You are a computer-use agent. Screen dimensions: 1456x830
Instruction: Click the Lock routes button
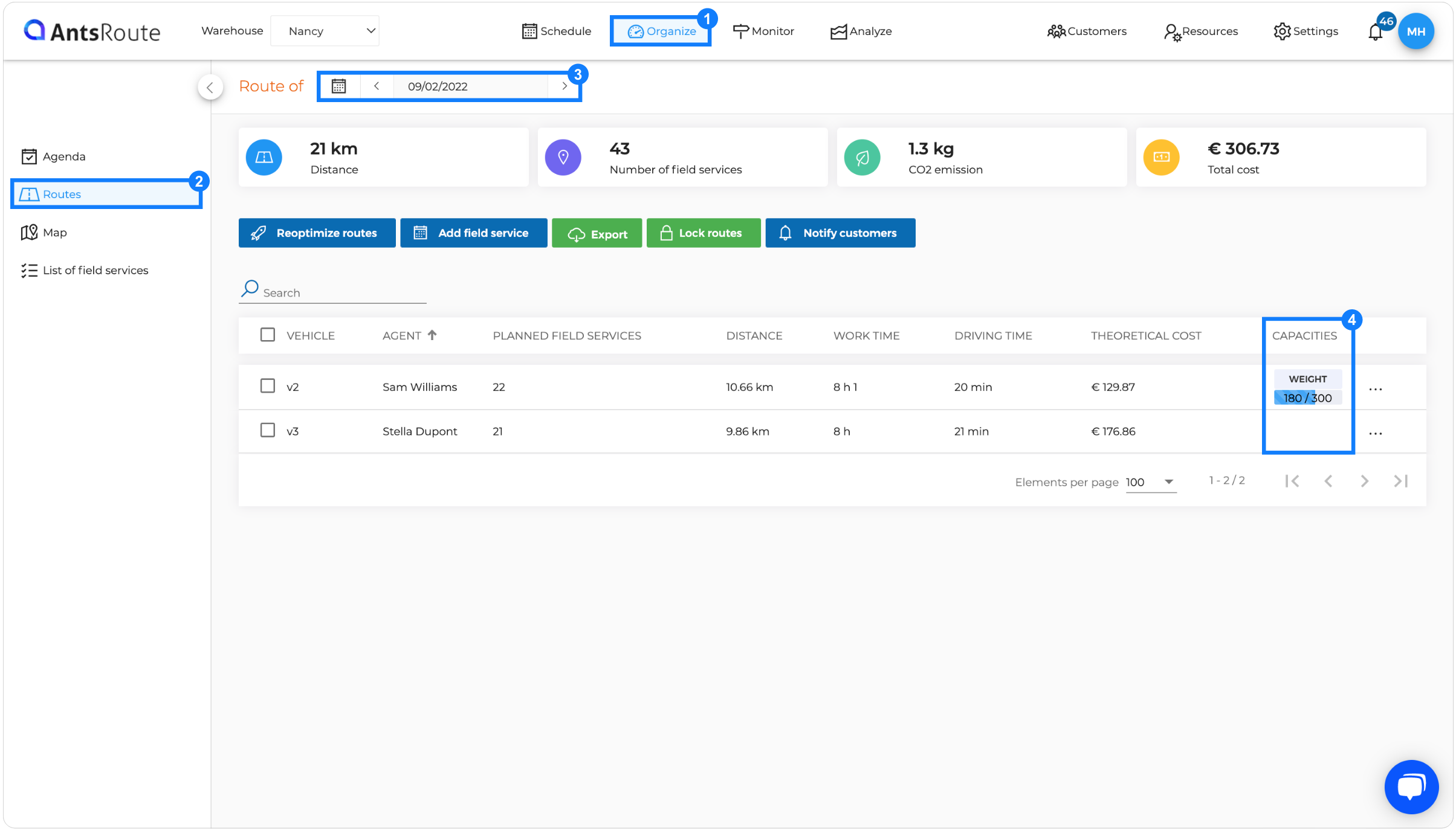[x=704, y=233]
